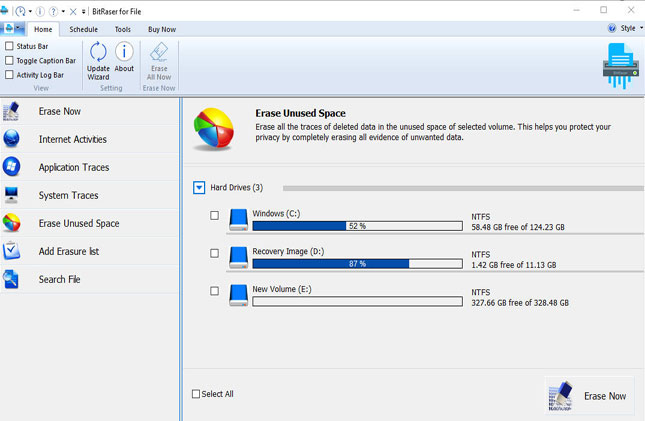Switch to the Schedule tab
Viewport: 645px width, 421px height.
pyautogui.click(x=84, y=29)
